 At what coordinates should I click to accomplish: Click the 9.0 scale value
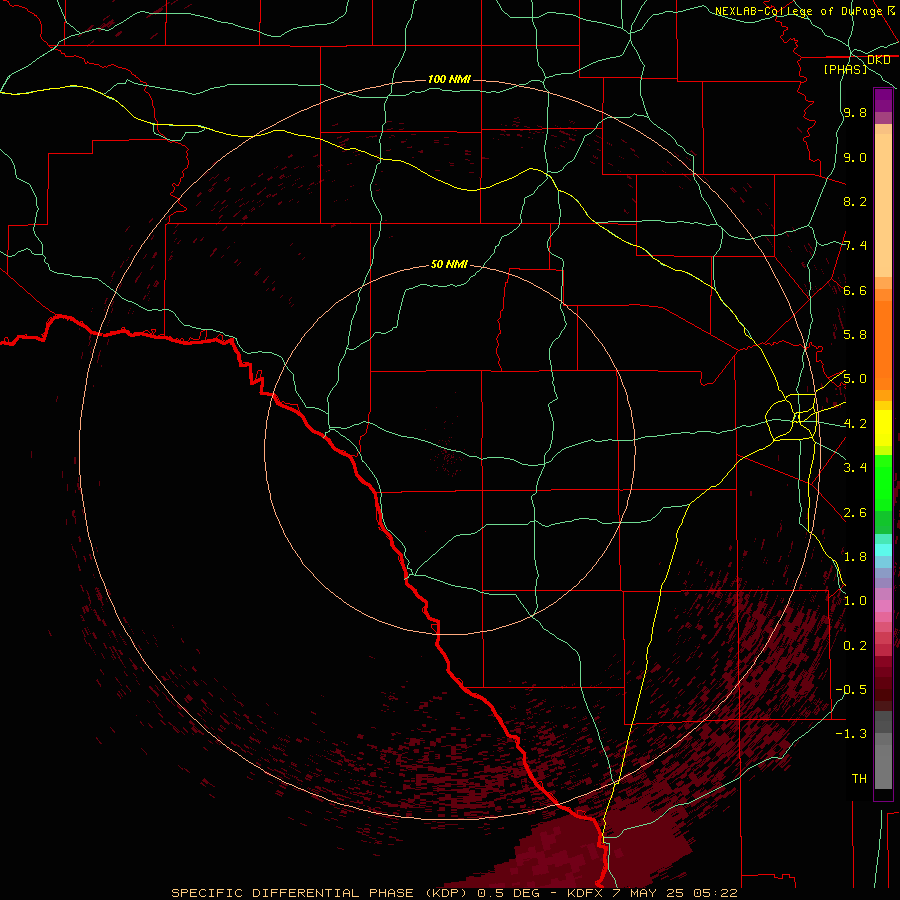[x=855, y=157]
